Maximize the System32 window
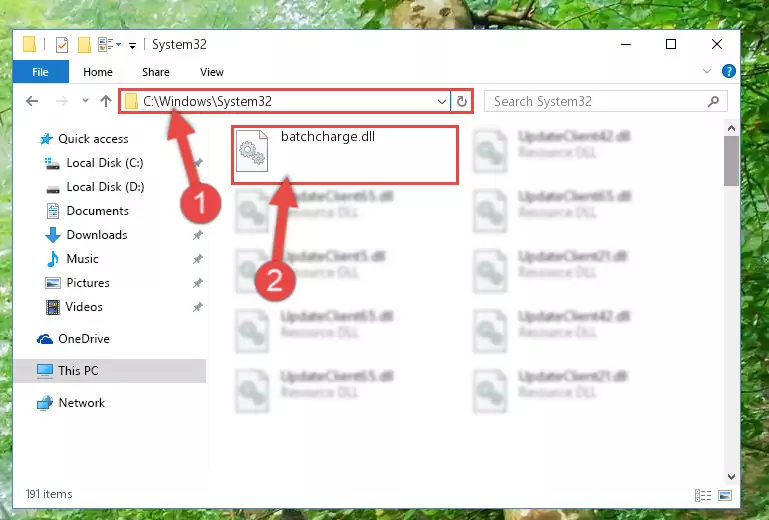The width and height of the screenshot is (769, 520). click(671, 45)
